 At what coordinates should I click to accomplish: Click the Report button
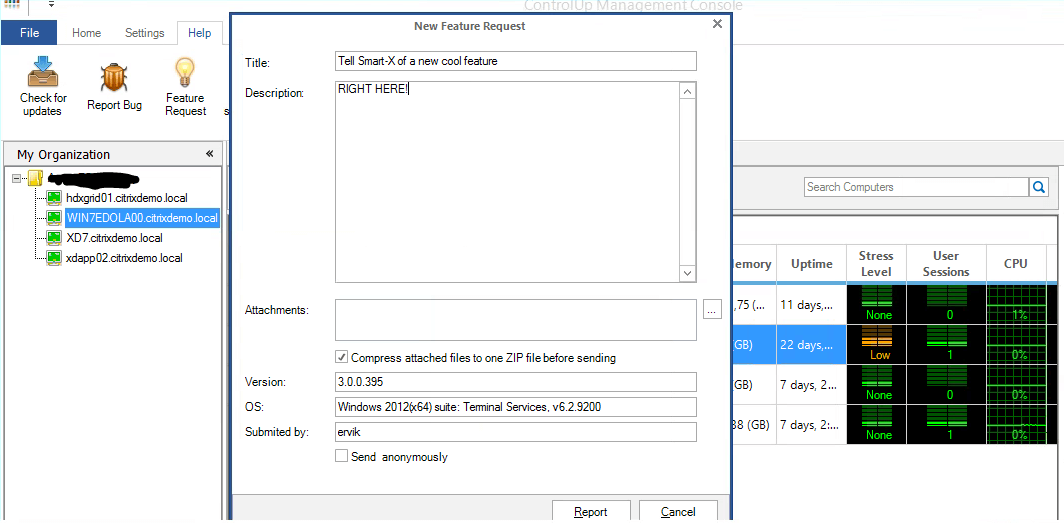click(591, 511)
